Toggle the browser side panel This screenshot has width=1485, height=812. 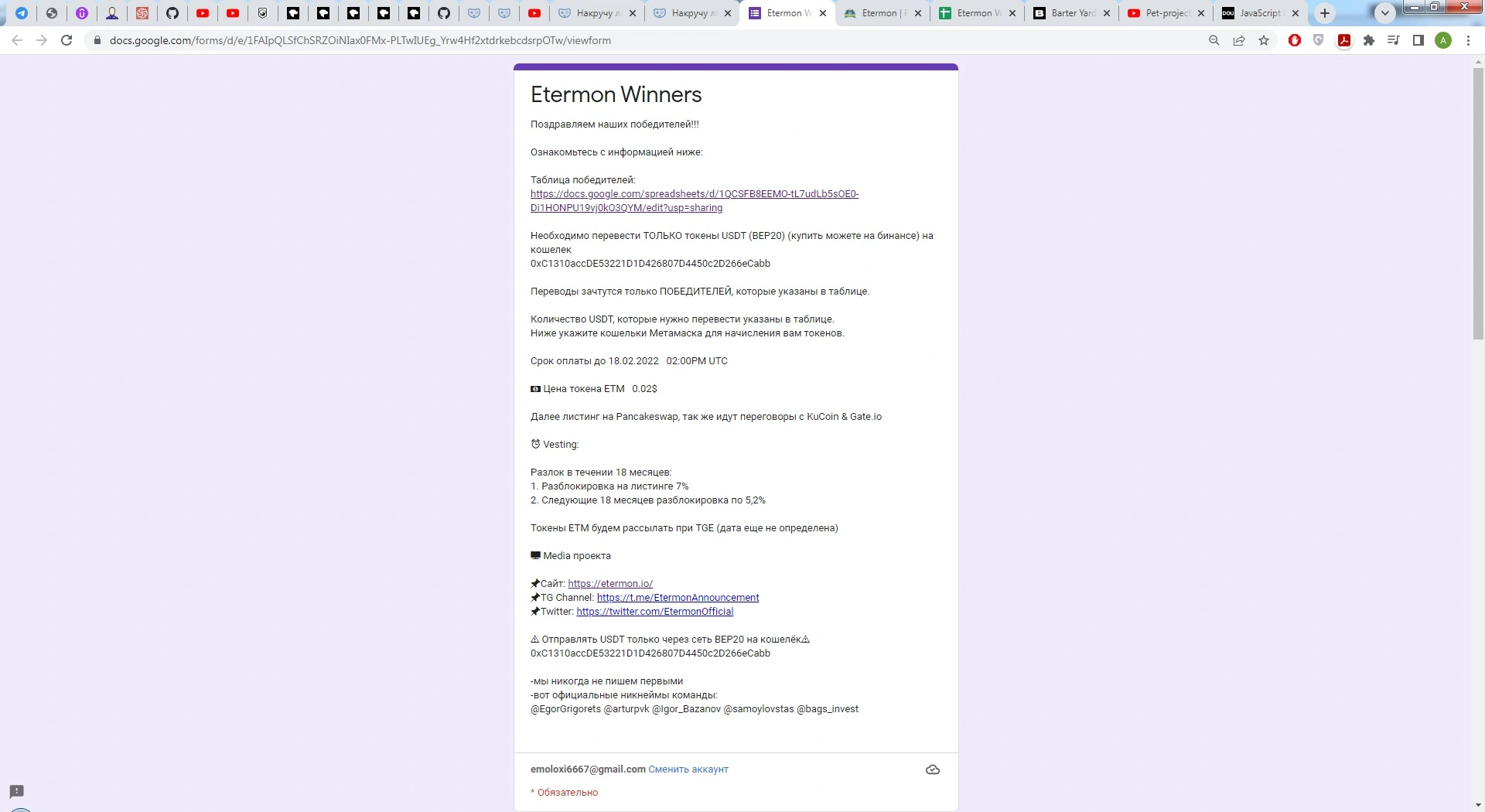coord(1418,40)
